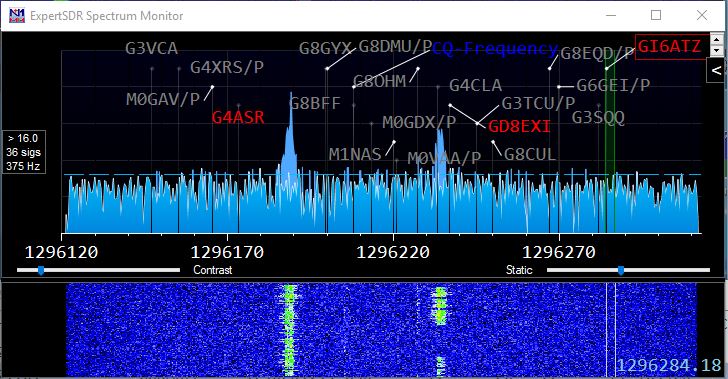This screenshot has width=728, height=379.
Task: Adjust the Contrast slider handle
Action: point(41,270)
